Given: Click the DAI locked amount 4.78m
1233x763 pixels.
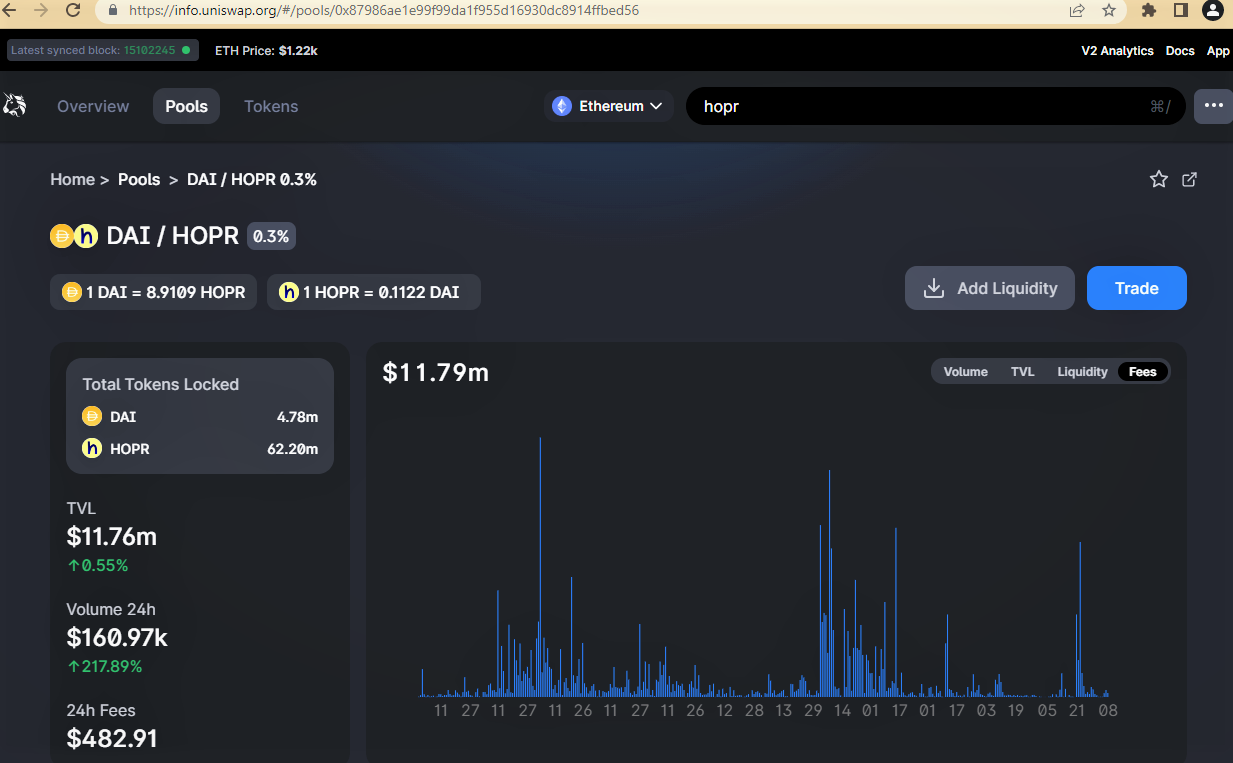Looking at the screenshot, I should pyautogui.click(x=297, y=417).
